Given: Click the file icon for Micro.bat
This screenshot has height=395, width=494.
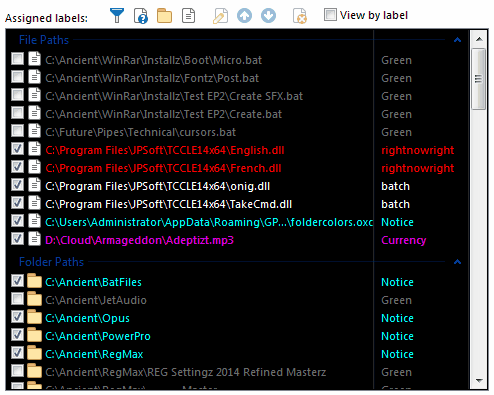Looking at the screenshot, I should pos(34,59).
